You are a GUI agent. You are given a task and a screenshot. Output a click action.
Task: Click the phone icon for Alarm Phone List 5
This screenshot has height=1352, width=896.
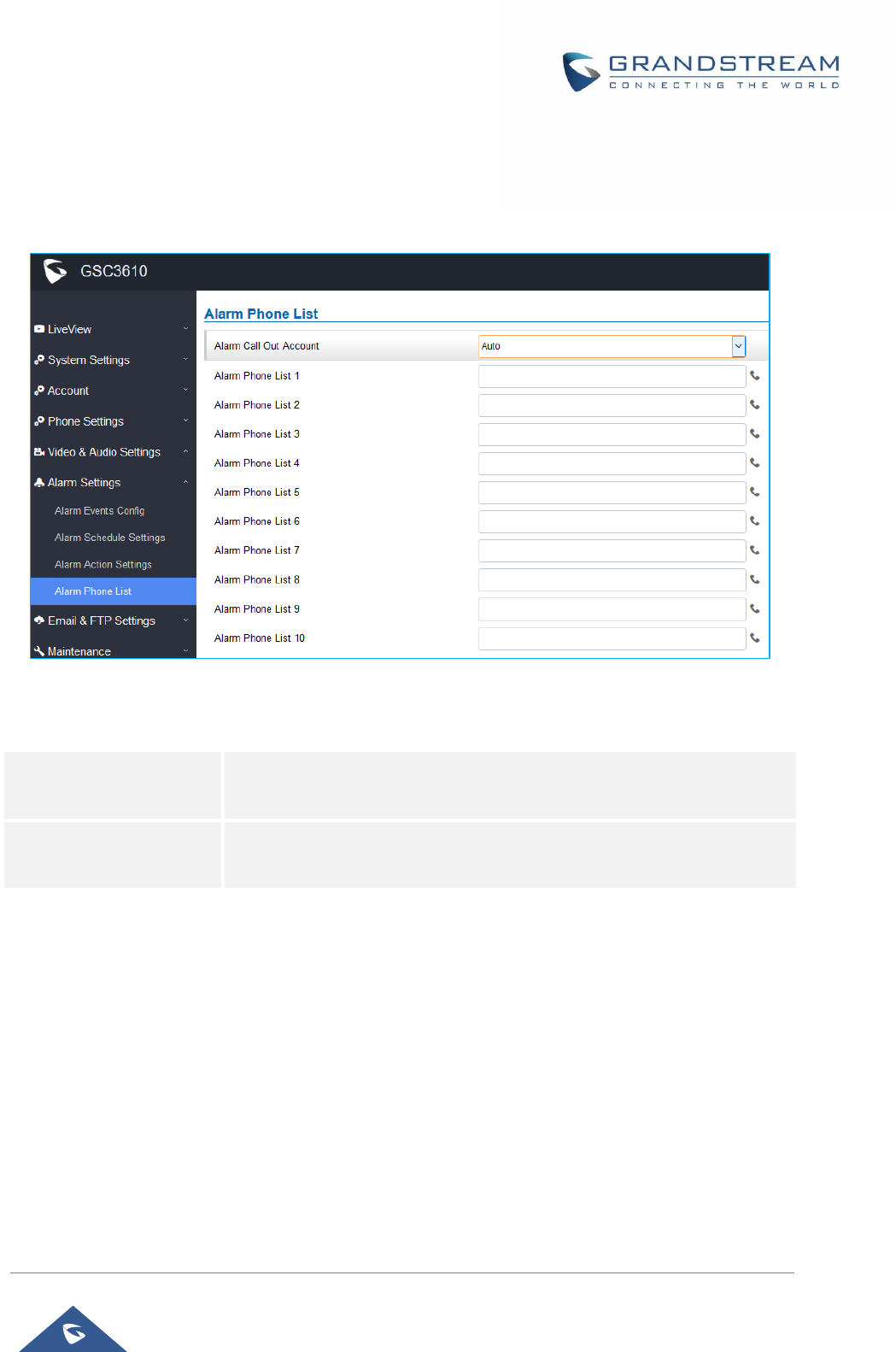point(754,492)
